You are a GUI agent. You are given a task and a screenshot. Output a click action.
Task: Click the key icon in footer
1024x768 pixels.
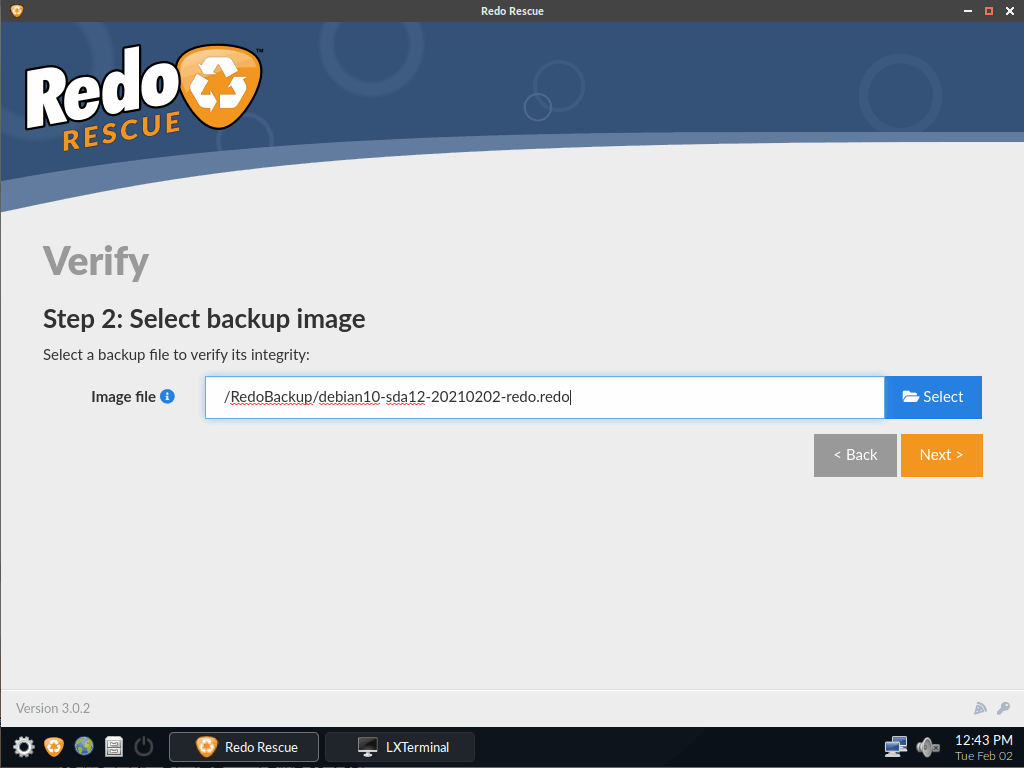click(1004, 709)
